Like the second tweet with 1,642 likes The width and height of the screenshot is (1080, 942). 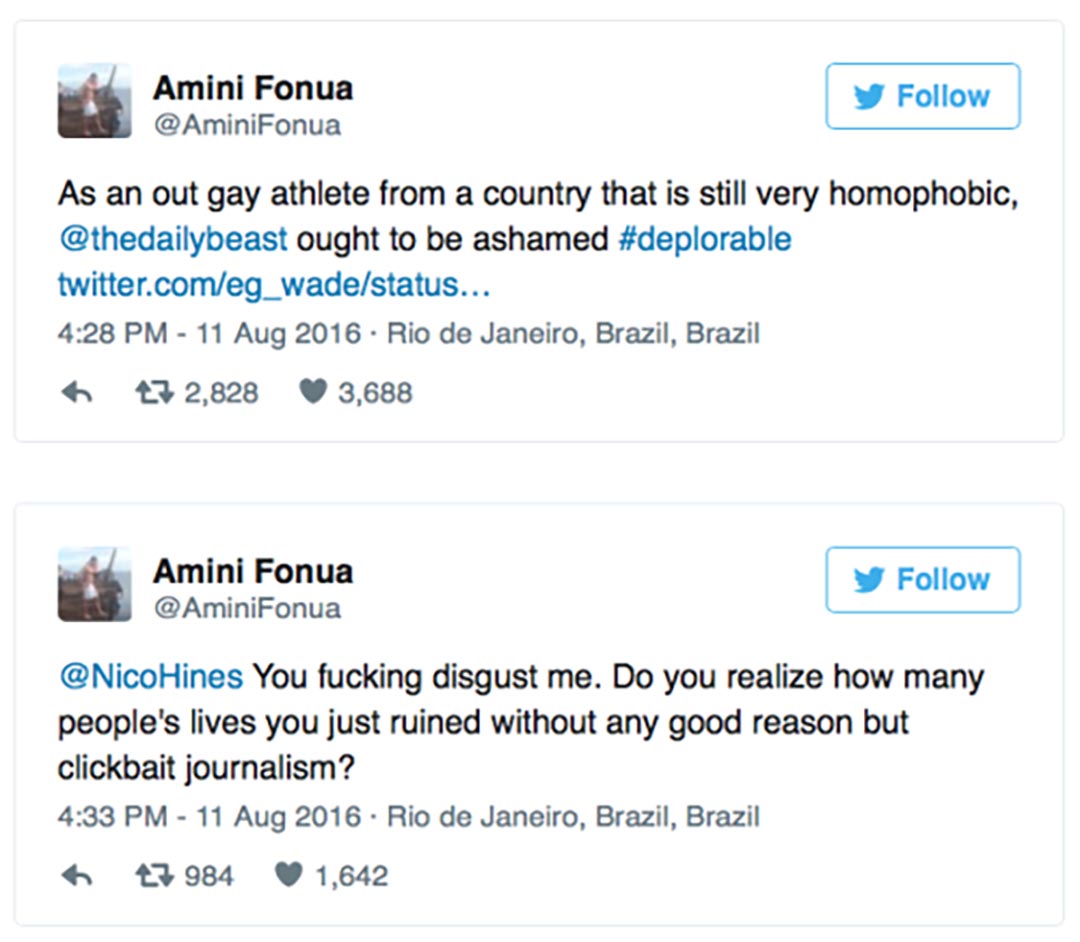(288, 875)
